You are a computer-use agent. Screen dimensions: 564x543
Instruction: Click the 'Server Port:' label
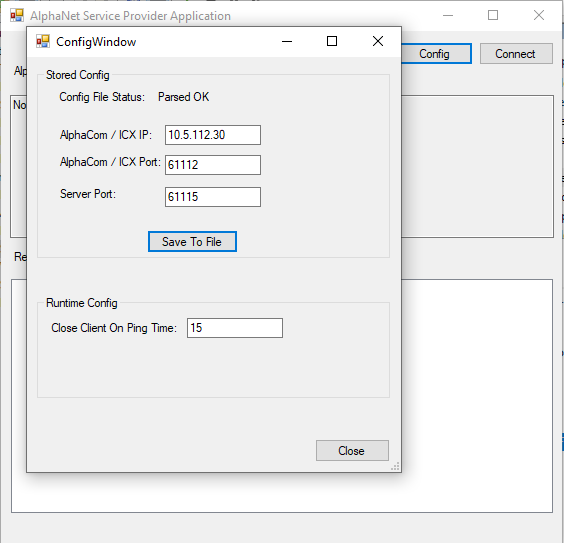(88, 194)
